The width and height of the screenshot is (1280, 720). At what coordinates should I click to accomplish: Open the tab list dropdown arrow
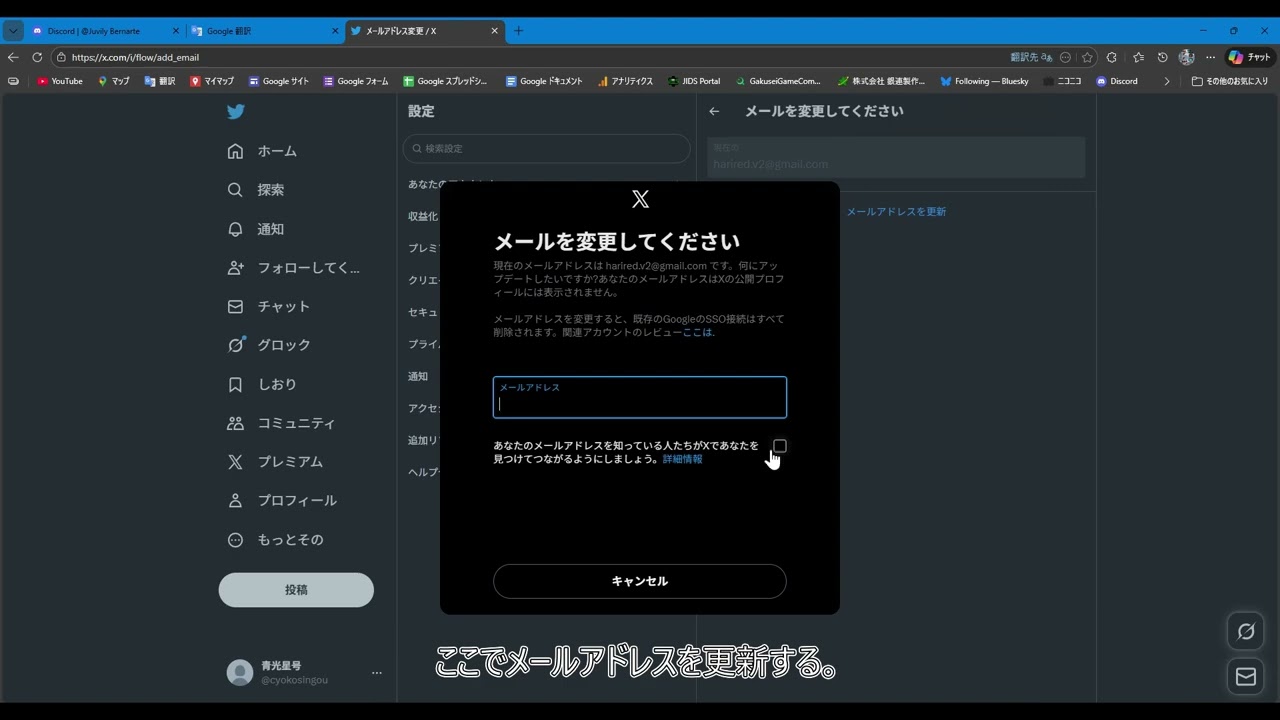pos(13,31)
